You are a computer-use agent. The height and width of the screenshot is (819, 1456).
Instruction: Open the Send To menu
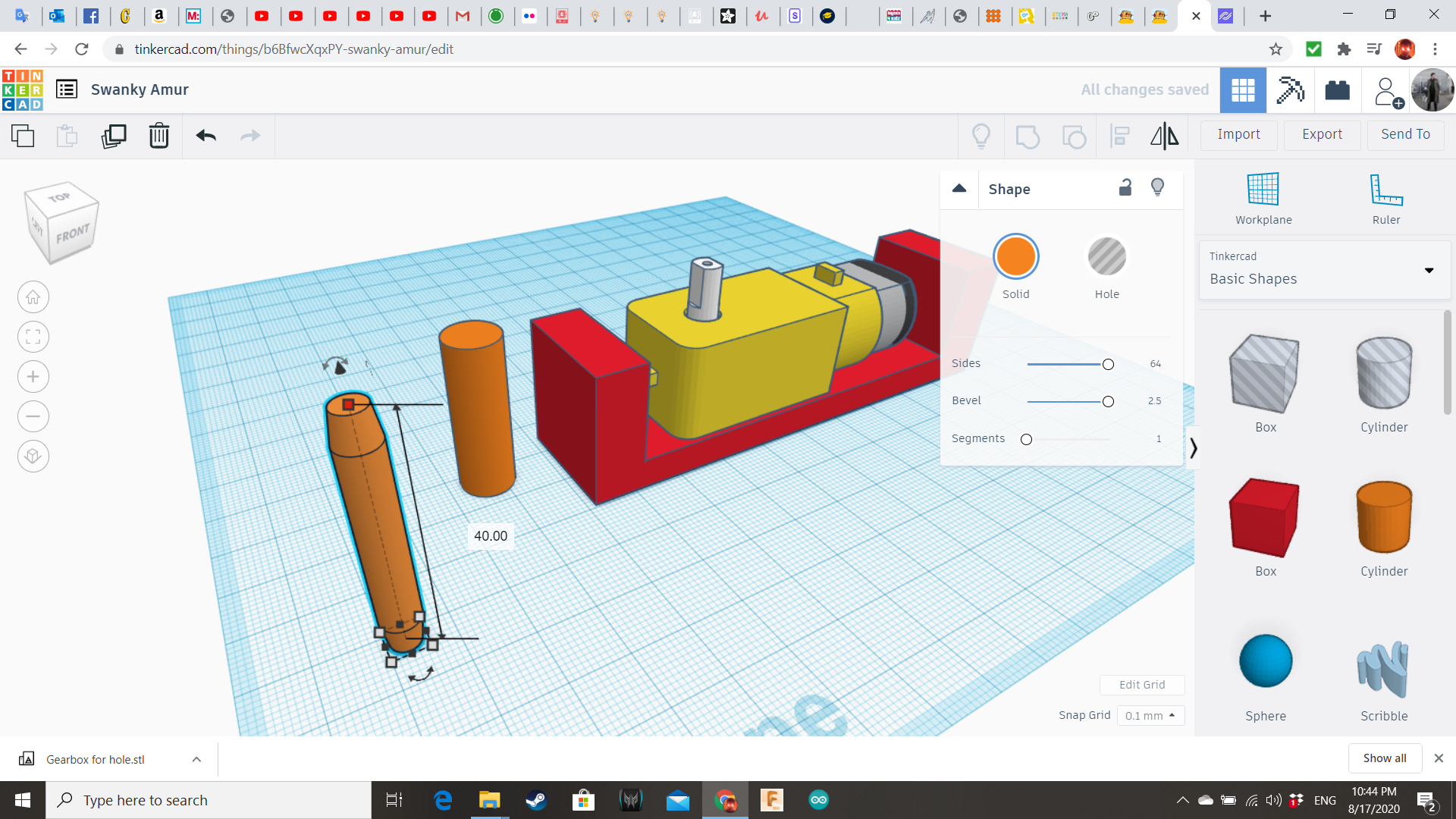(1404, 135)
